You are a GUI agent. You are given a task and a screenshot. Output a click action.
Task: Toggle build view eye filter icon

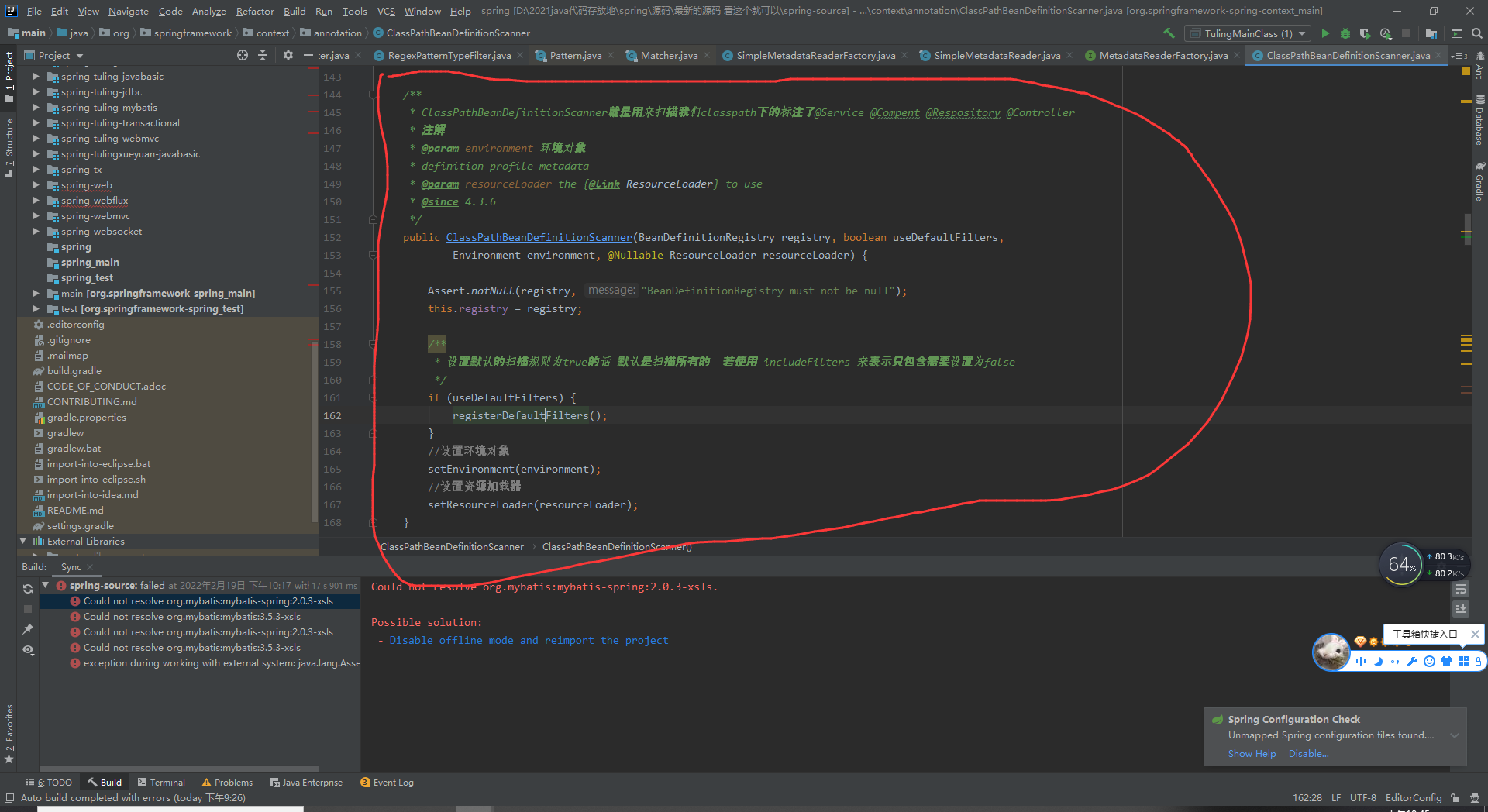point(28,649)
